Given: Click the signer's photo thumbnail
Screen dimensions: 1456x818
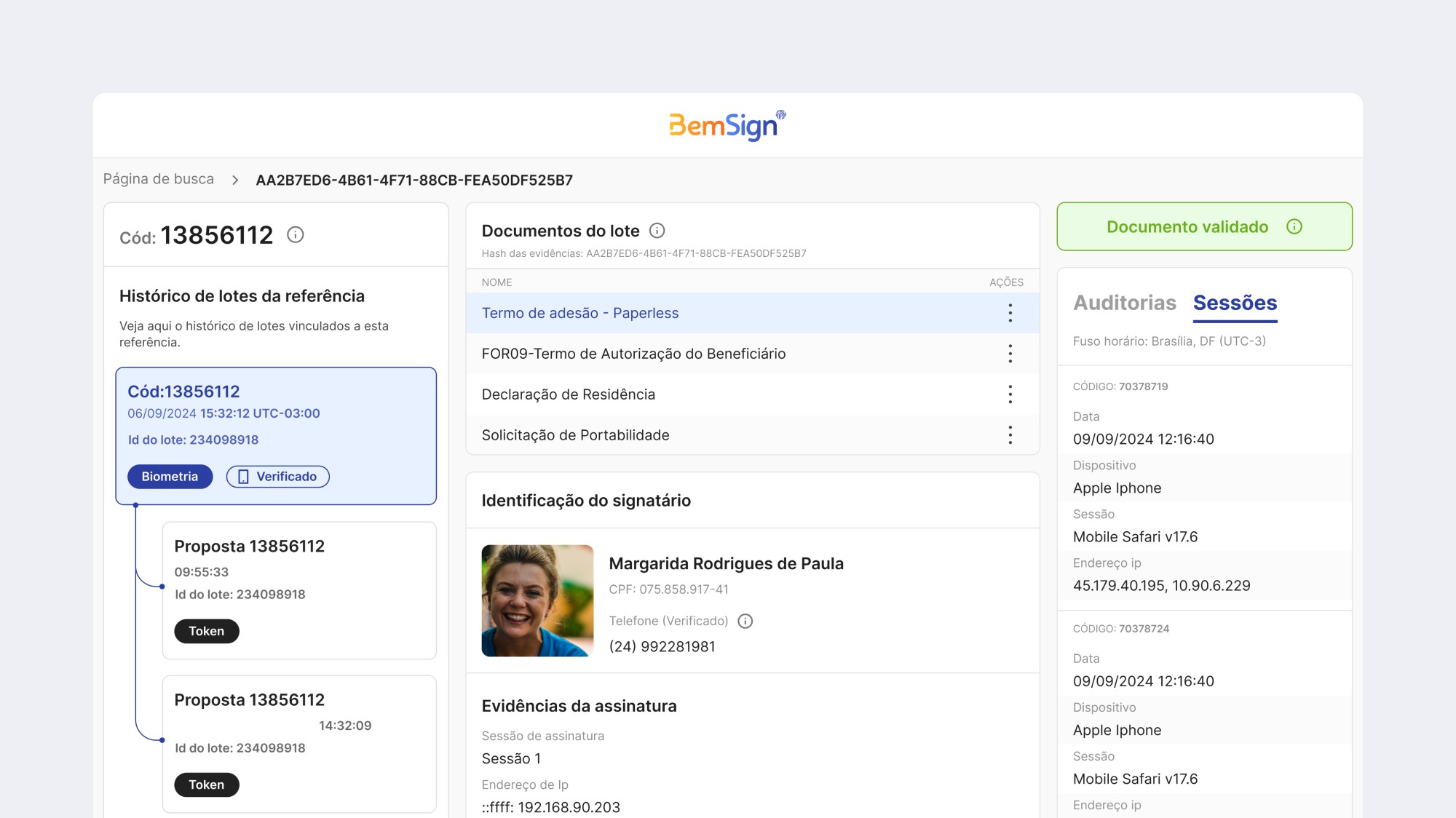Looking at the screenshot, I should [x=537, y=600].
